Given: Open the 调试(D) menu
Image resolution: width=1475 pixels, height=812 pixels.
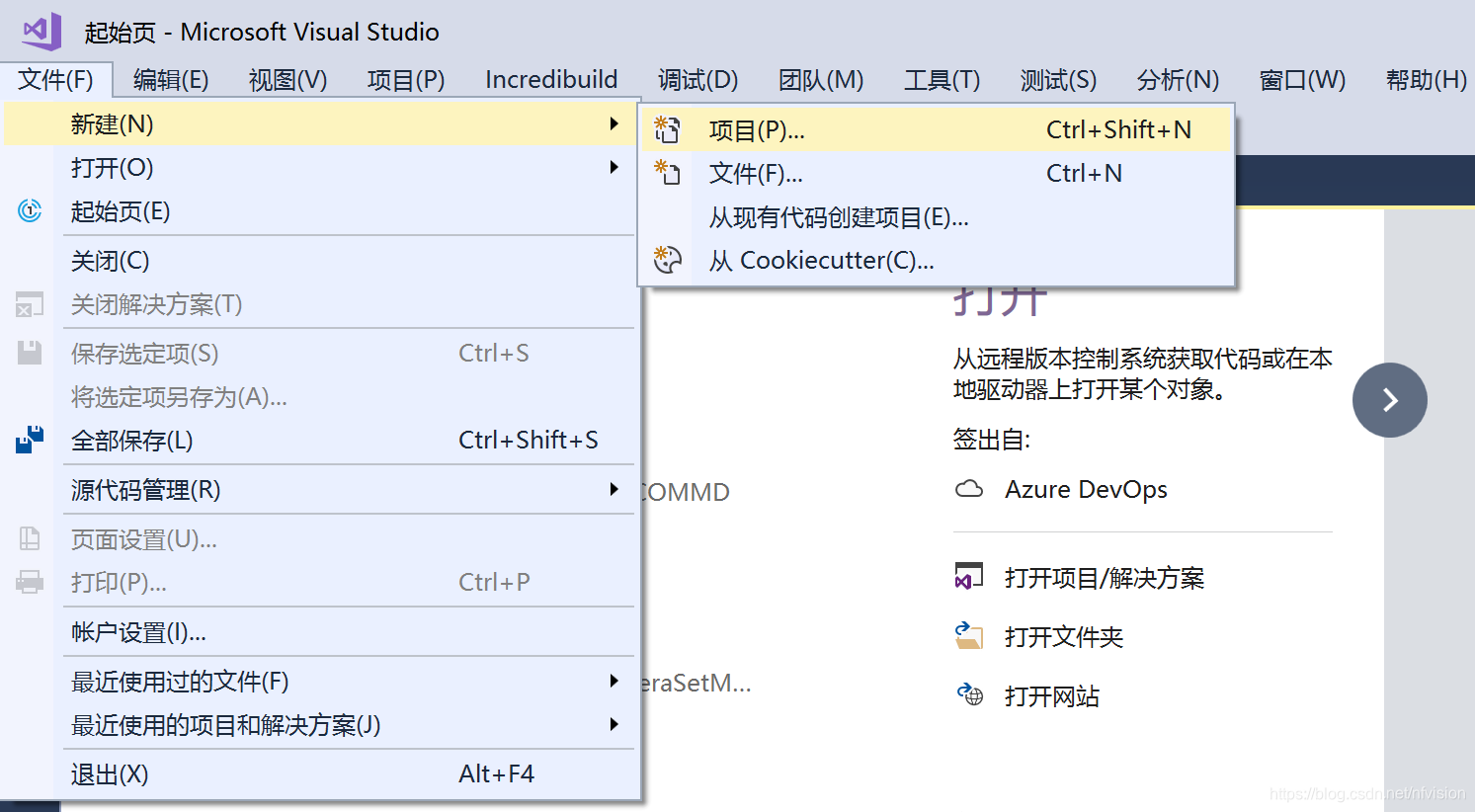Looking at the screenshot, I should pos(698,79).
